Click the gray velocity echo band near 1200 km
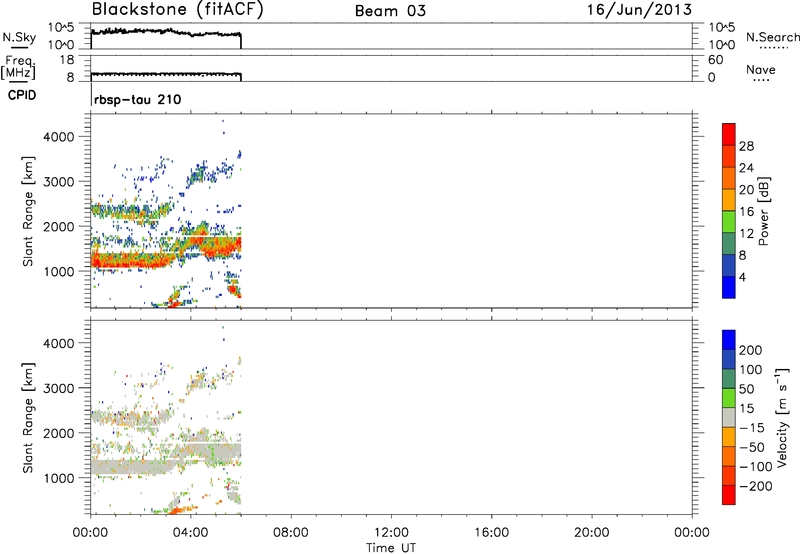 tap(133, 467)
